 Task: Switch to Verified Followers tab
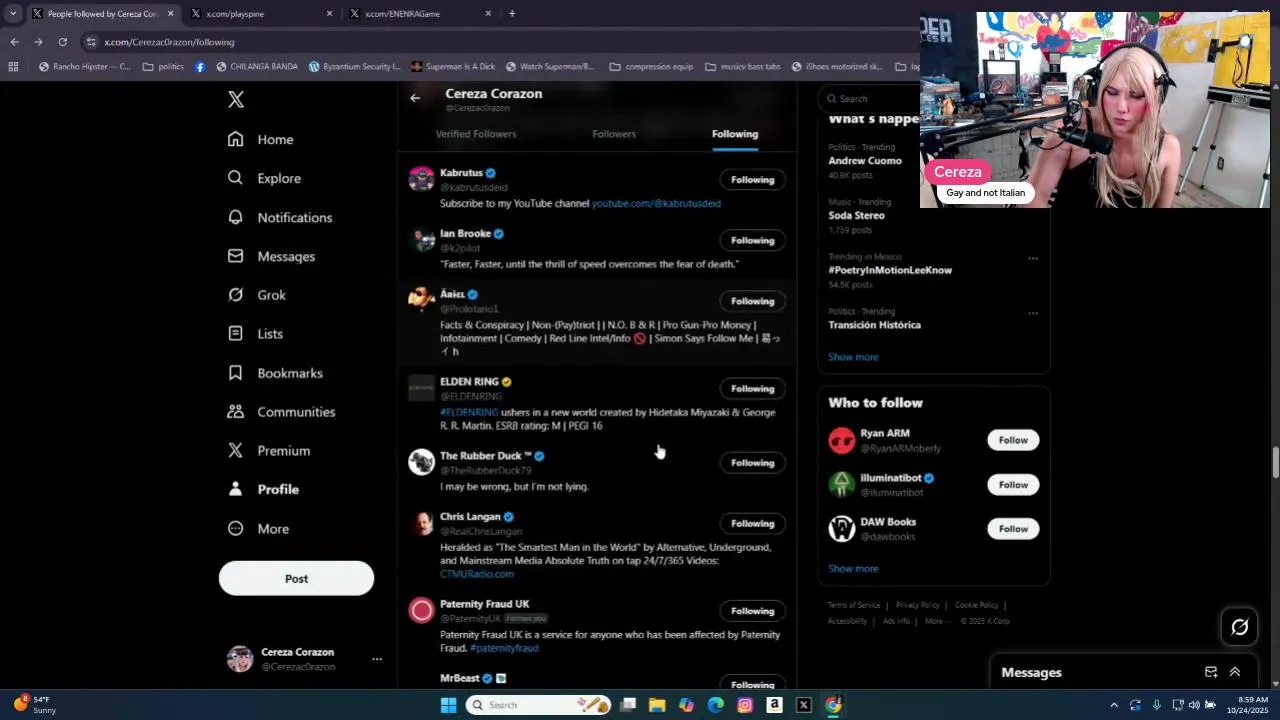point(476,134)
